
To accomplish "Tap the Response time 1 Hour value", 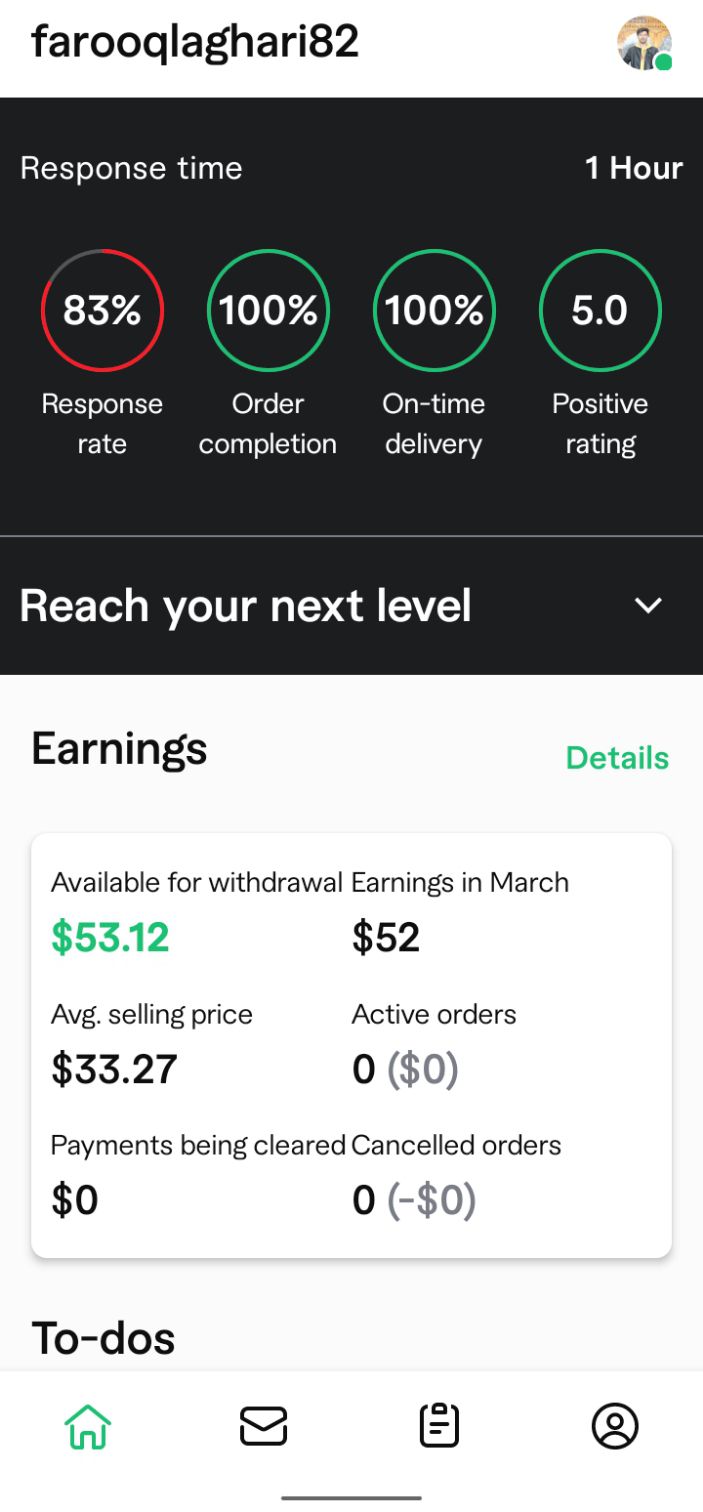I will pos(634,168).
